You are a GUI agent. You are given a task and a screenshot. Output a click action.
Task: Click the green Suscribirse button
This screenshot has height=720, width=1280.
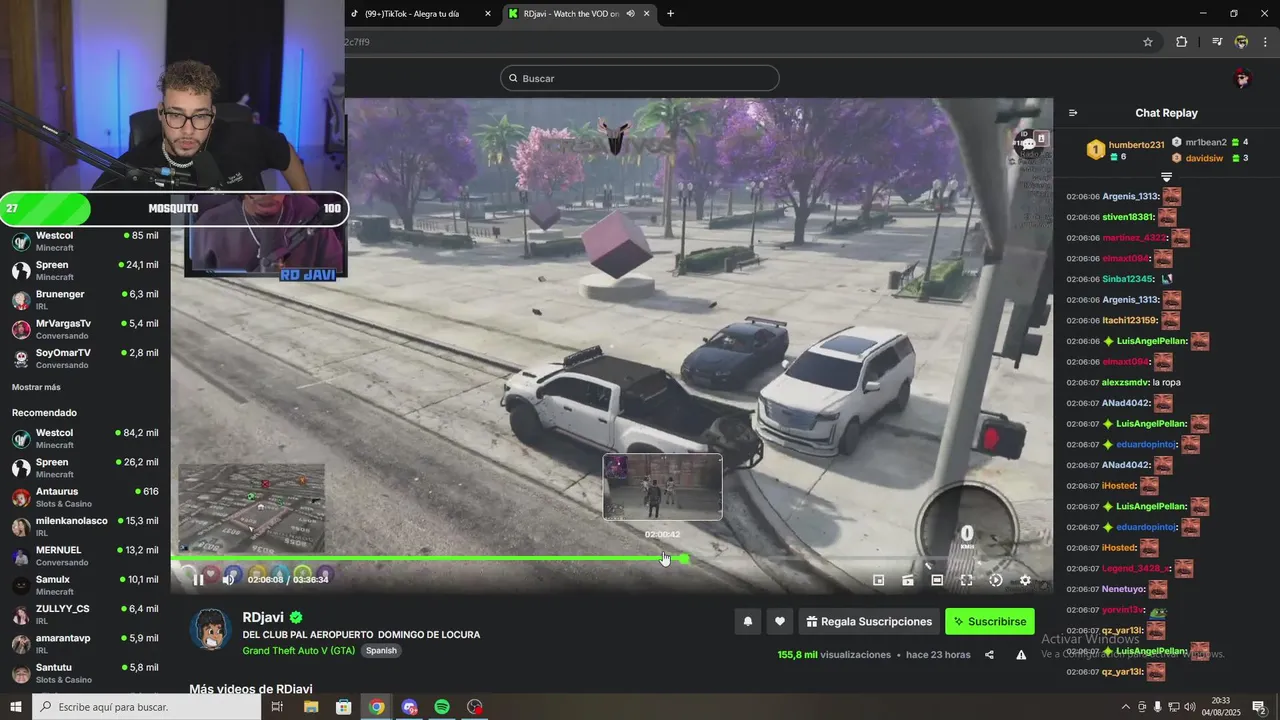pos(990,621)
